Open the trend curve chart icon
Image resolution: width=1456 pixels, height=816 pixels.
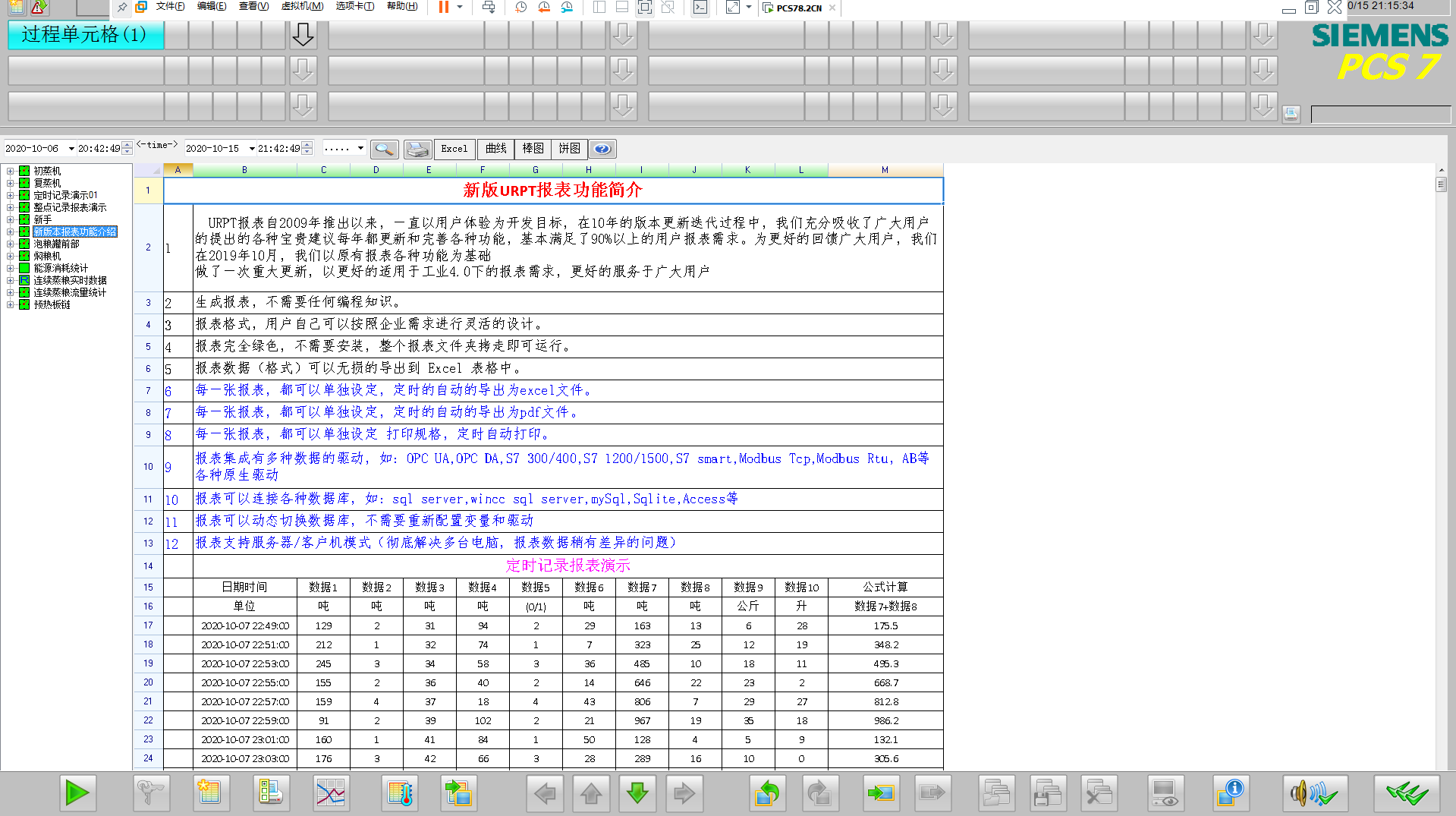pos(331,793)
